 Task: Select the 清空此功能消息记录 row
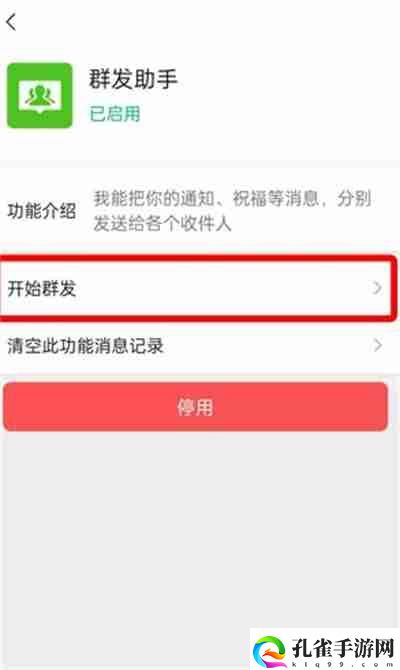coord(200,346)
